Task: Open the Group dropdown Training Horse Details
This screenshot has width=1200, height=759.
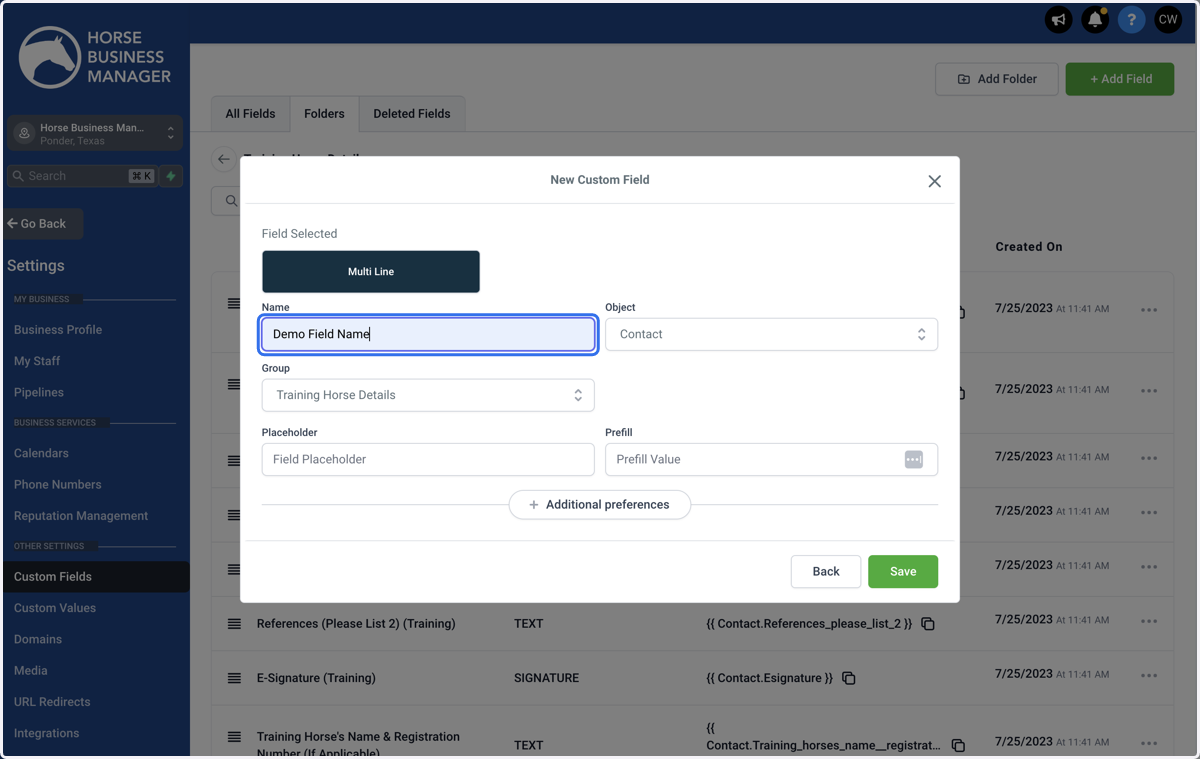Action: point(428,395)
